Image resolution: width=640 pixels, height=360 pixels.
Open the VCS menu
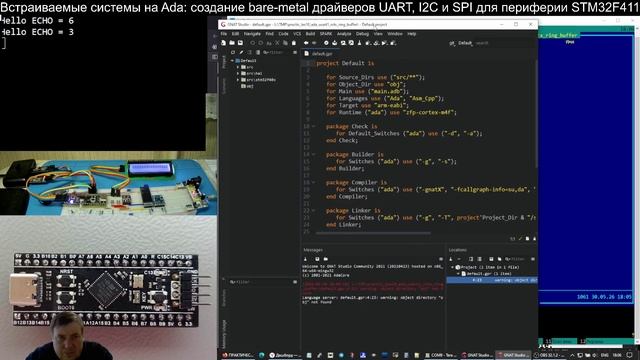(x=297, y=34)
